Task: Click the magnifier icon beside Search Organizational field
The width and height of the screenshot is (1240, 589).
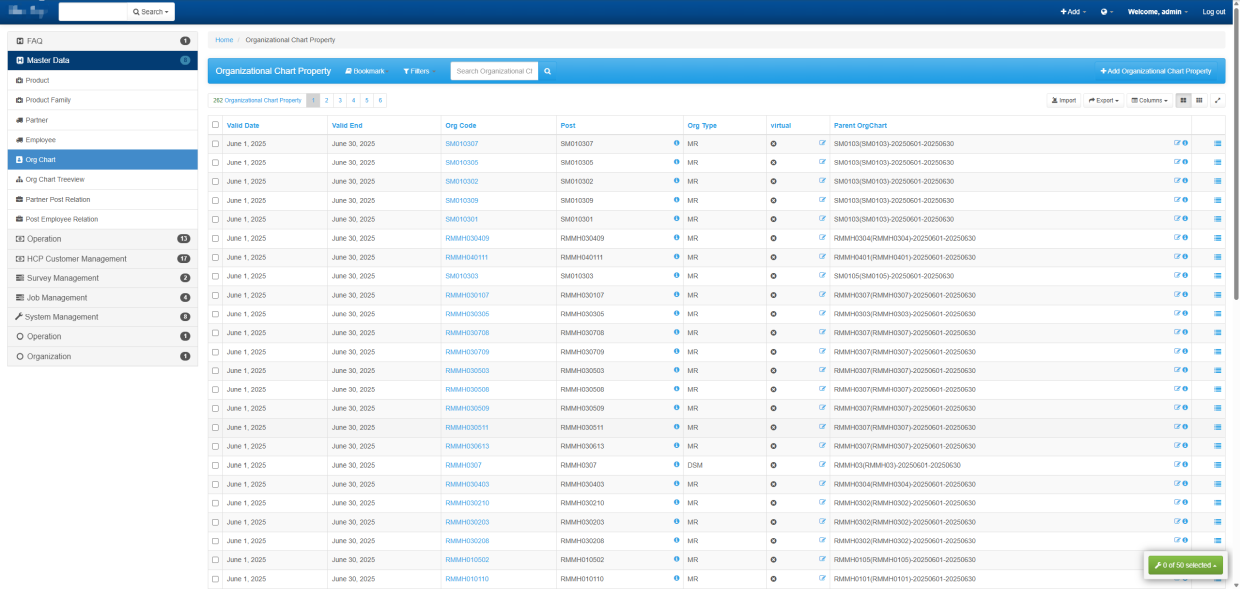Action: coord(547,71)
